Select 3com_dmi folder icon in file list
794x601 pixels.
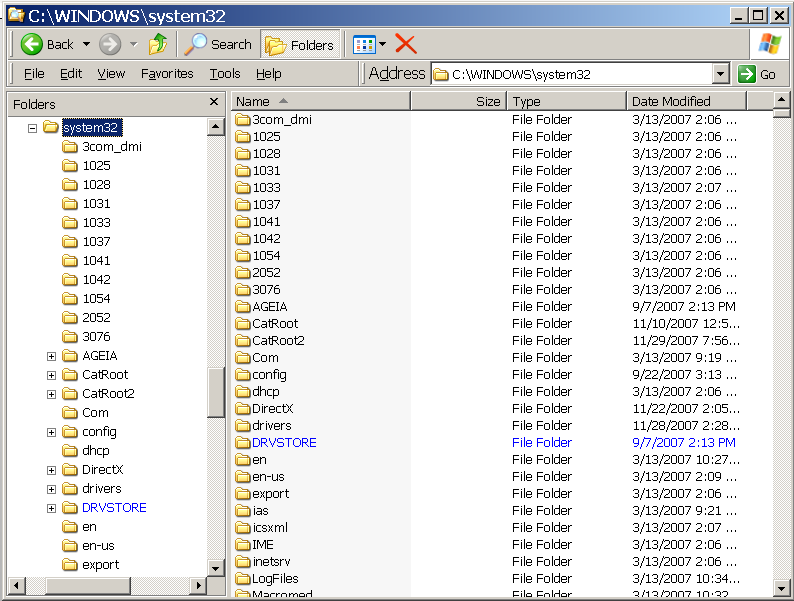[x=243, y=119]
